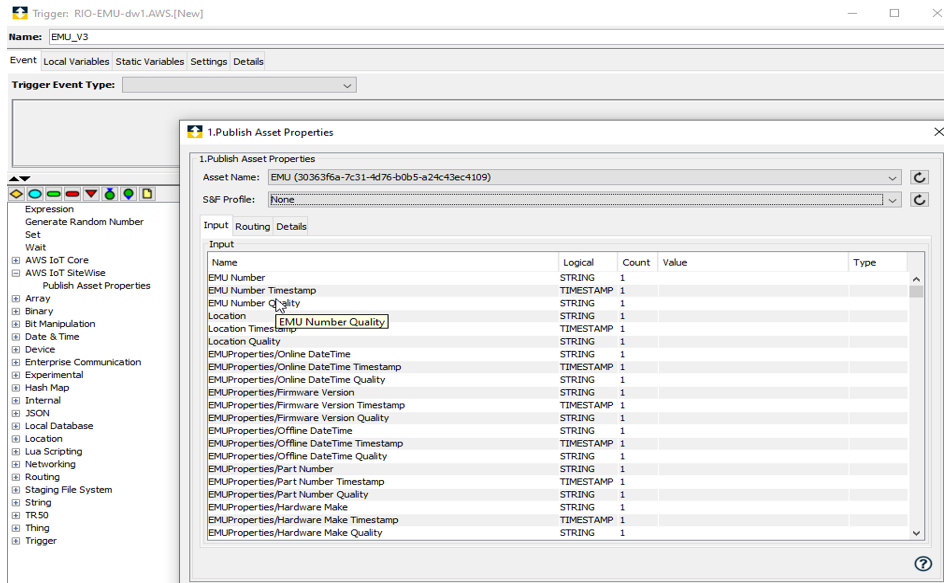Image resolution: width=944 pixels, height=583 pixels.
Task: Switch to the Static Variables tab
Action: tap(150, 61)
